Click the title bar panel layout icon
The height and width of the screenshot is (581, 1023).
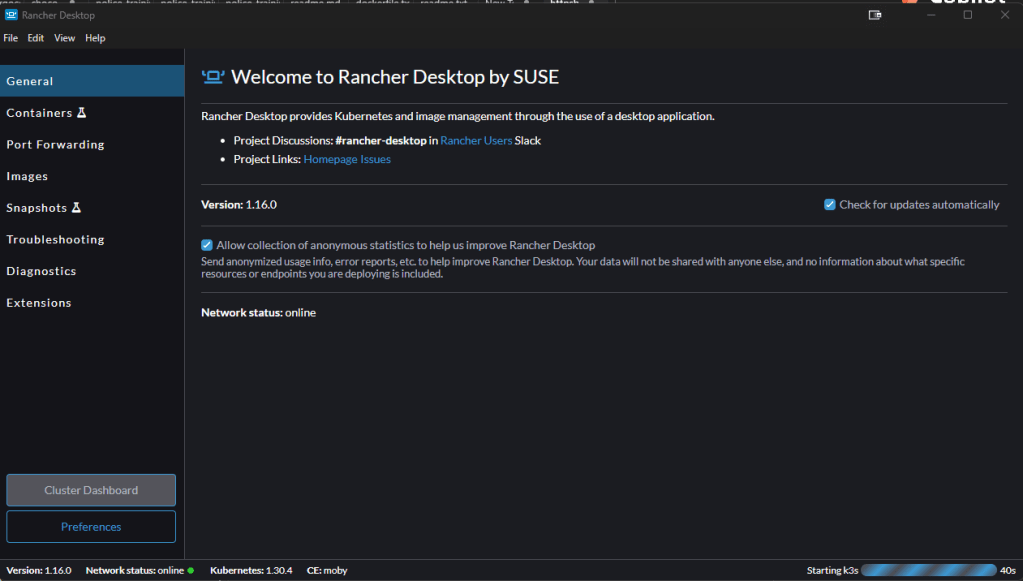[875, 15]
